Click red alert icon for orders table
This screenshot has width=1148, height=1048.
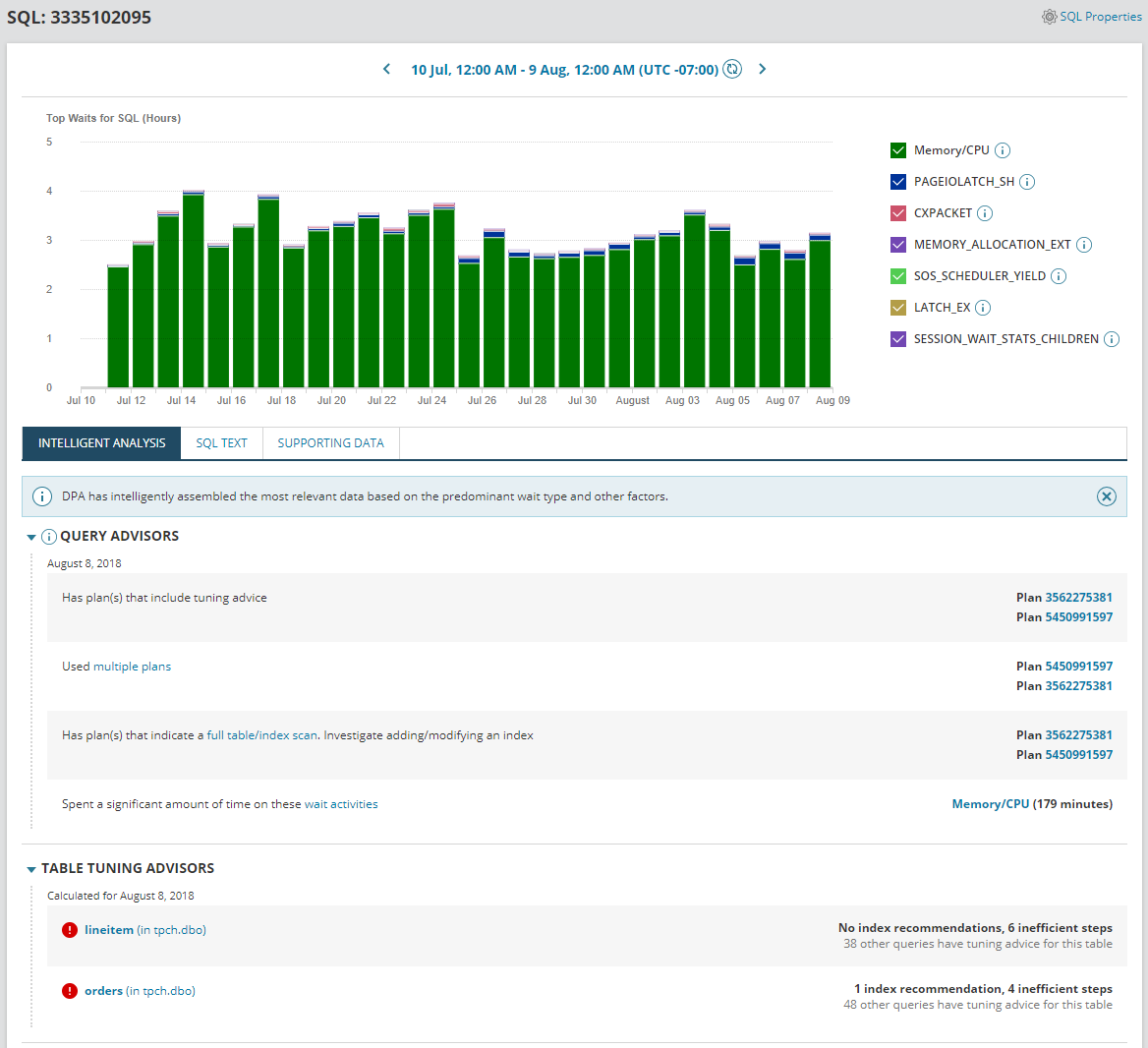point(70,991)
